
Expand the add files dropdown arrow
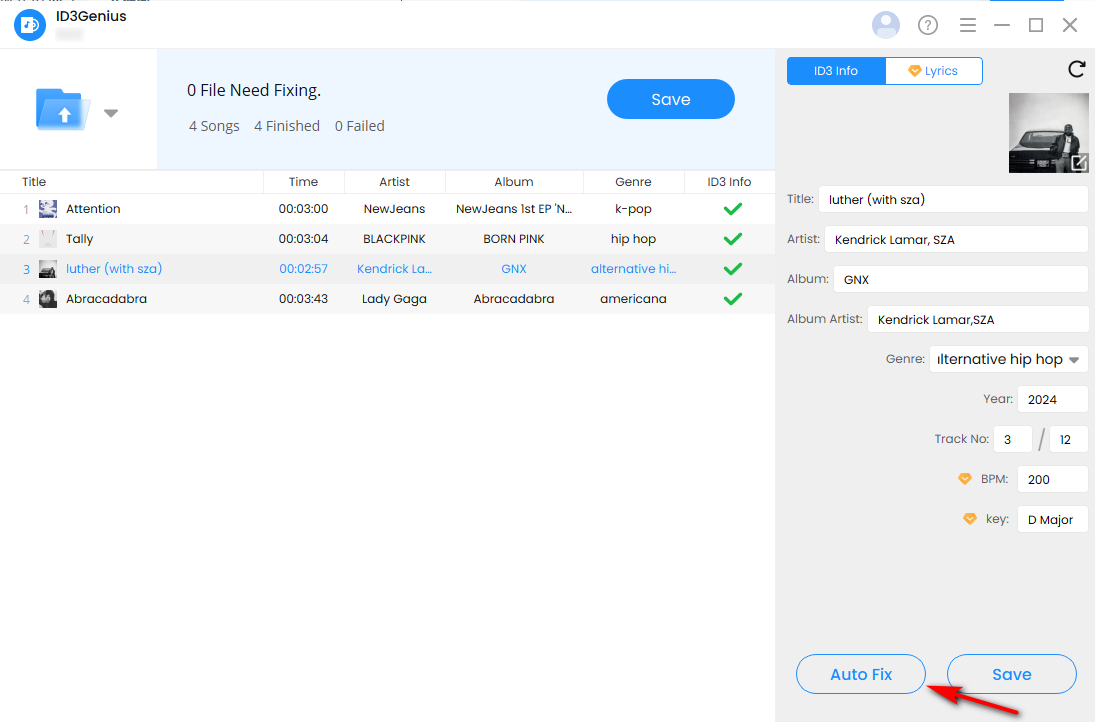111,112
